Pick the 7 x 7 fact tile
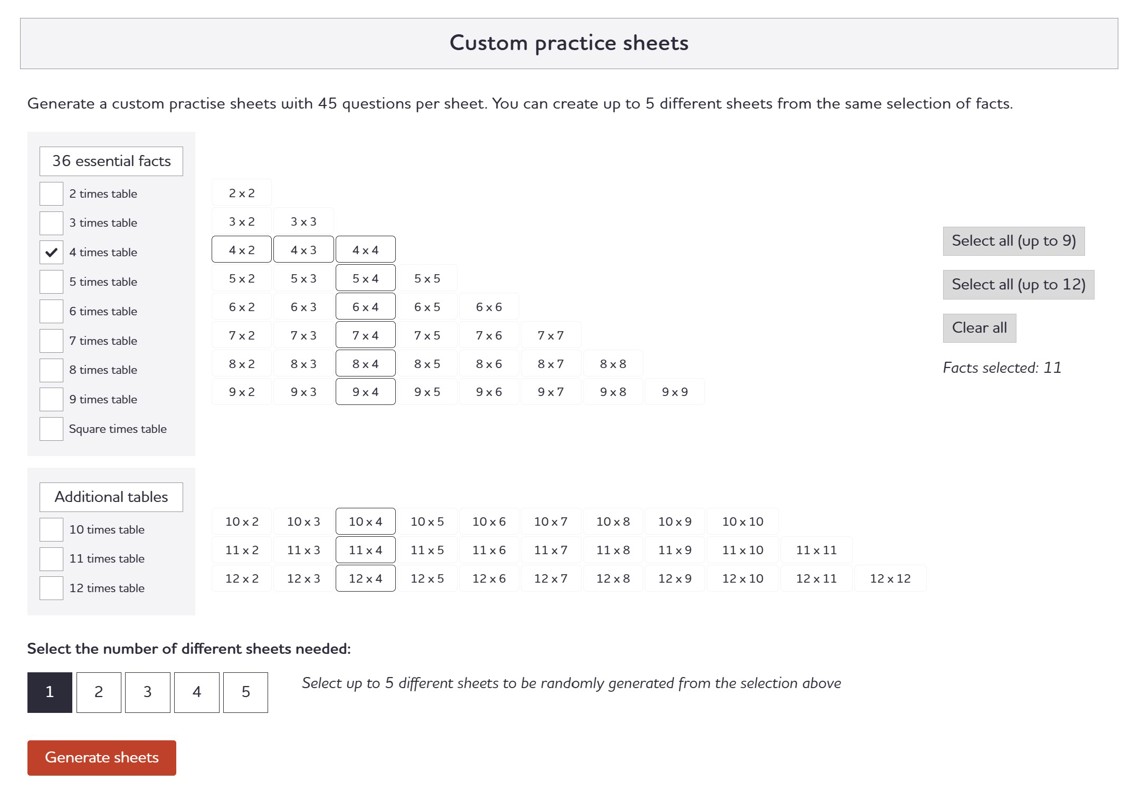Viewport: 1140px width, 792px height. coord(551,336)
